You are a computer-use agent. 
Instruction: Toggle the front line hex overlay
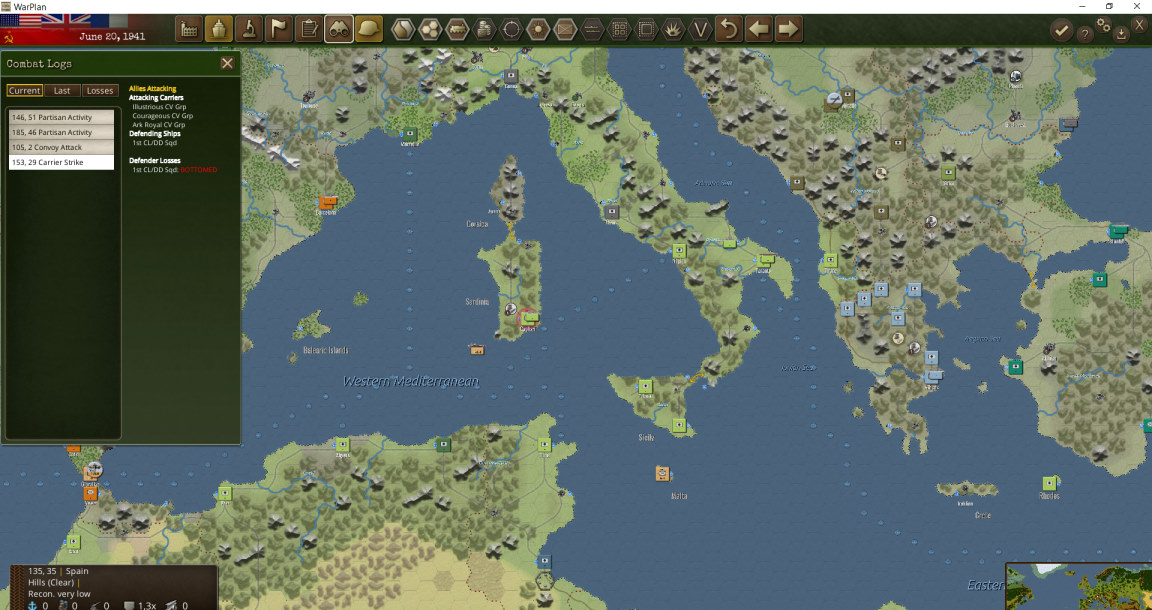tap(593, 29)
